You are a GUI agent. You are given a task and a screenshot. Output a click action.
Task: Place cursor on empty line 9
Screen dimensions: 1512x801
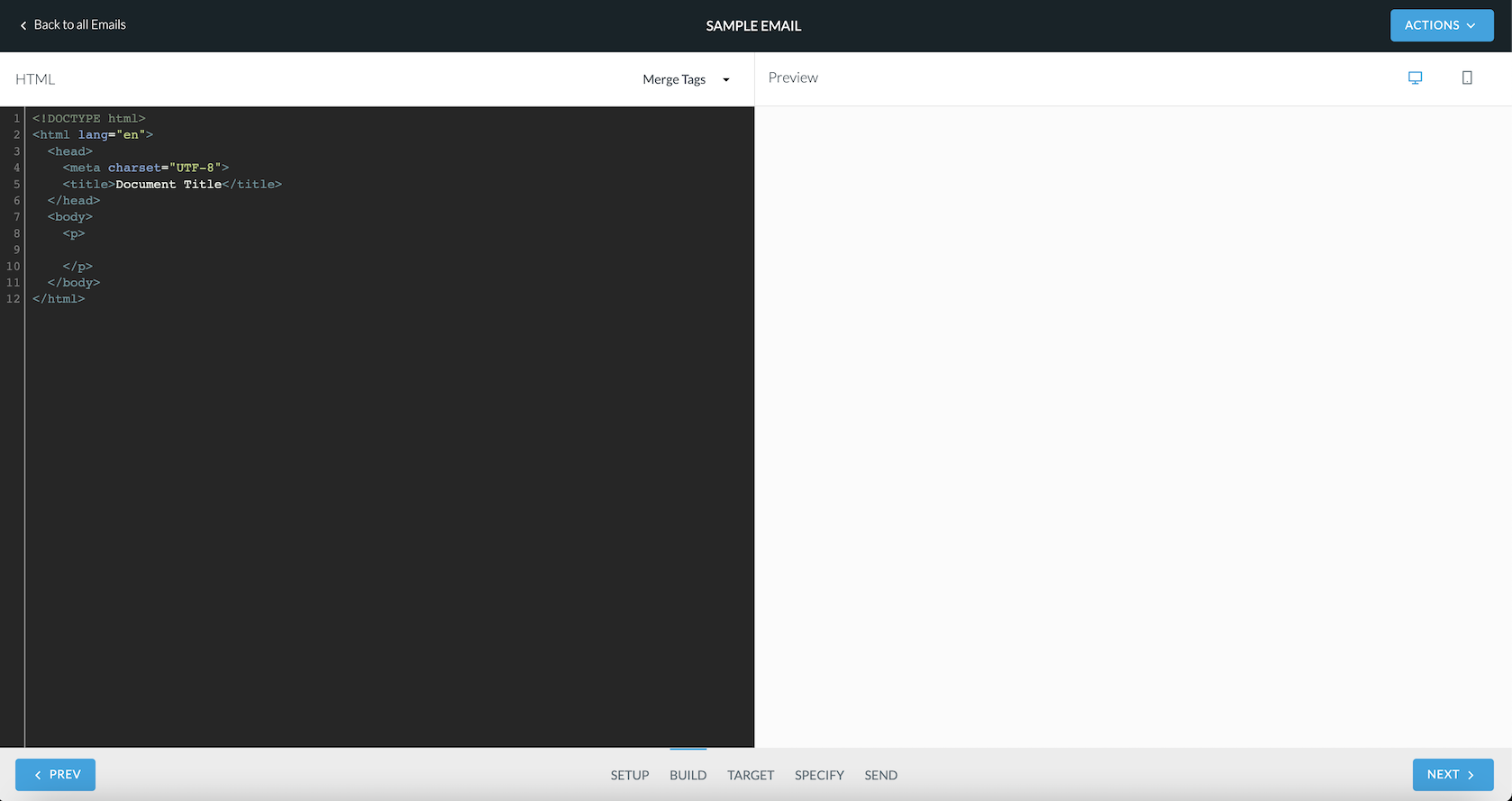pos(389,250)
